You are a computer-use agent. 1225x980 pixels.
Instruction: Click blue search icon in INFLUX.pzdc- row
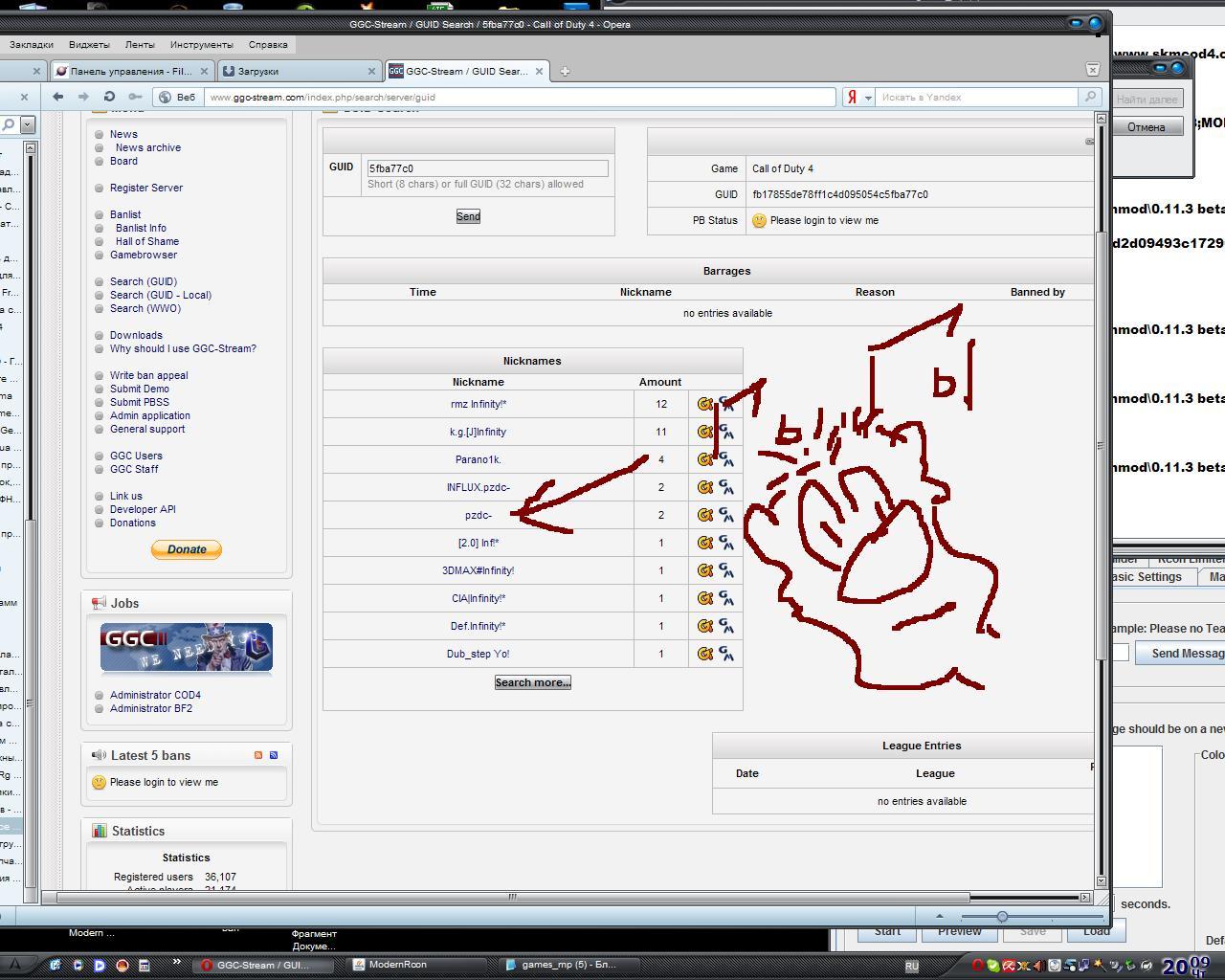pyautogui.click(x=726, y=487)
